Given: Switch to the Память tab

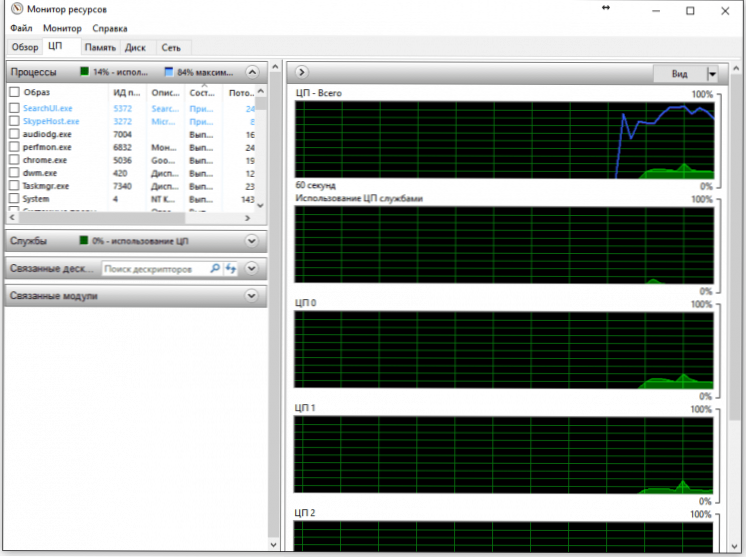Looking at the screenshot, I should [100, 47].
